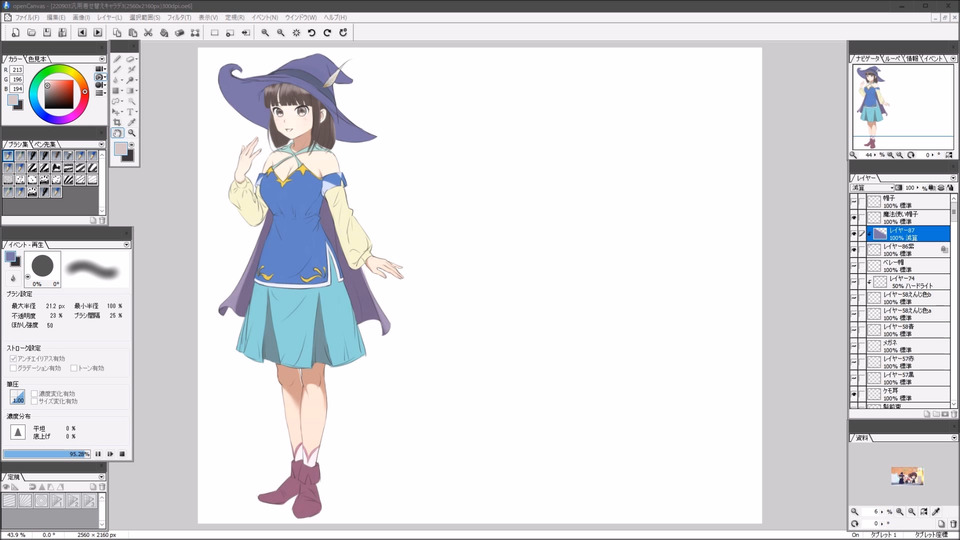Open ウインドウ(W) menu
The height and width of the screenshot is (540, 960).
301,18
